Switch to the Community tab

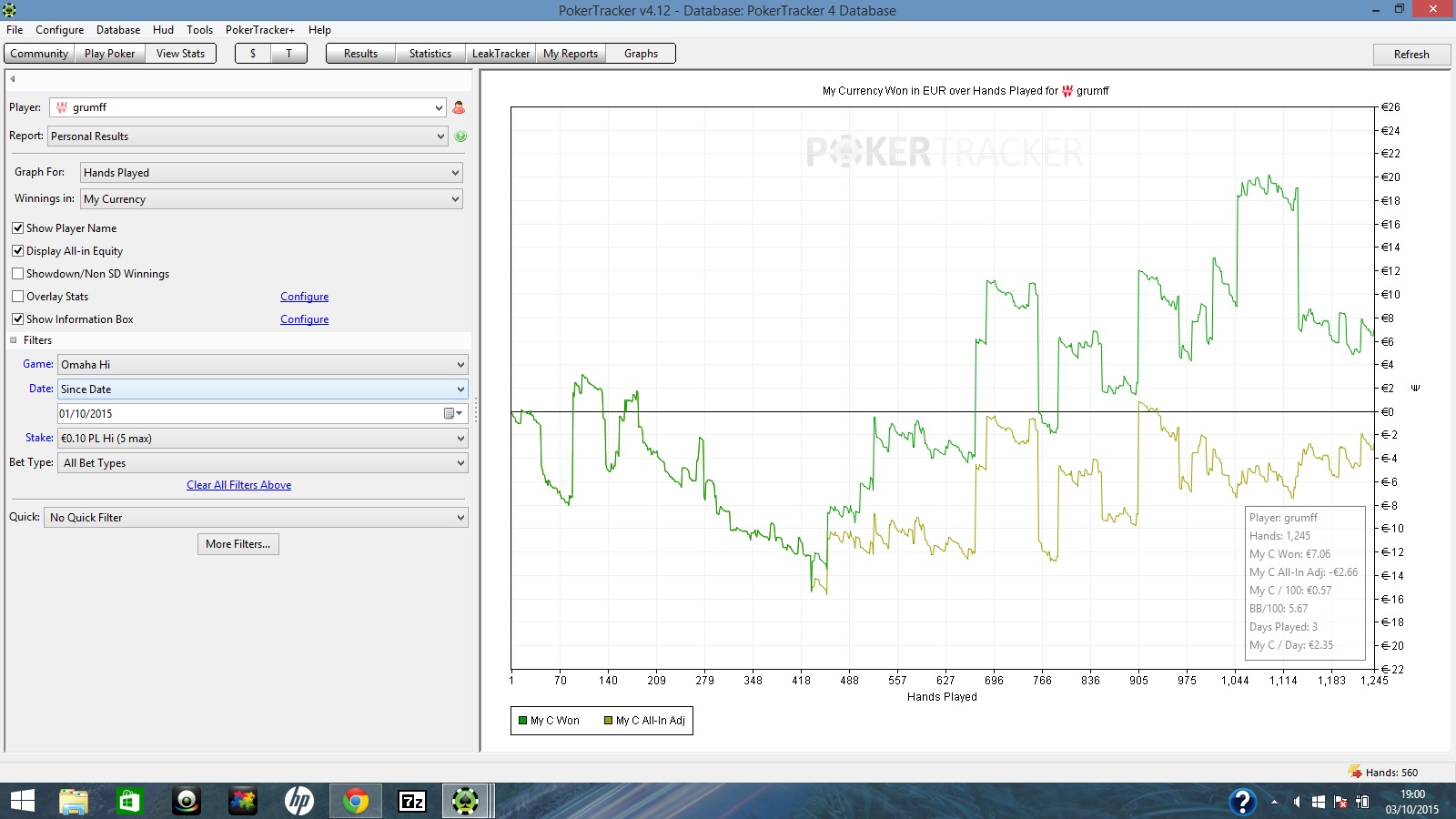[39, 54]
